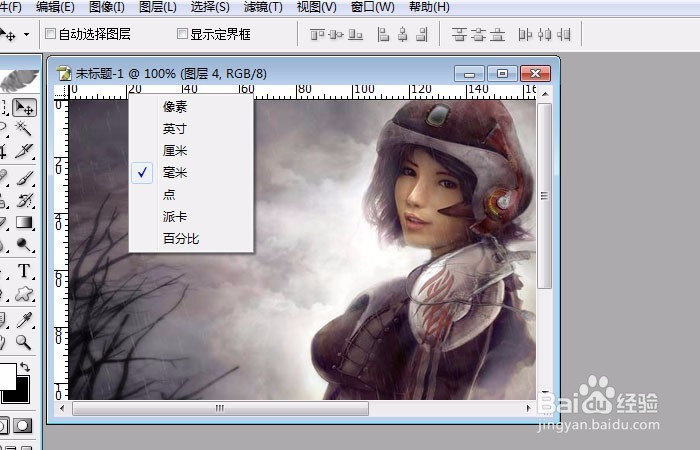
Task: Switch to Quick Mask mode
Action: tap(22, 425)
